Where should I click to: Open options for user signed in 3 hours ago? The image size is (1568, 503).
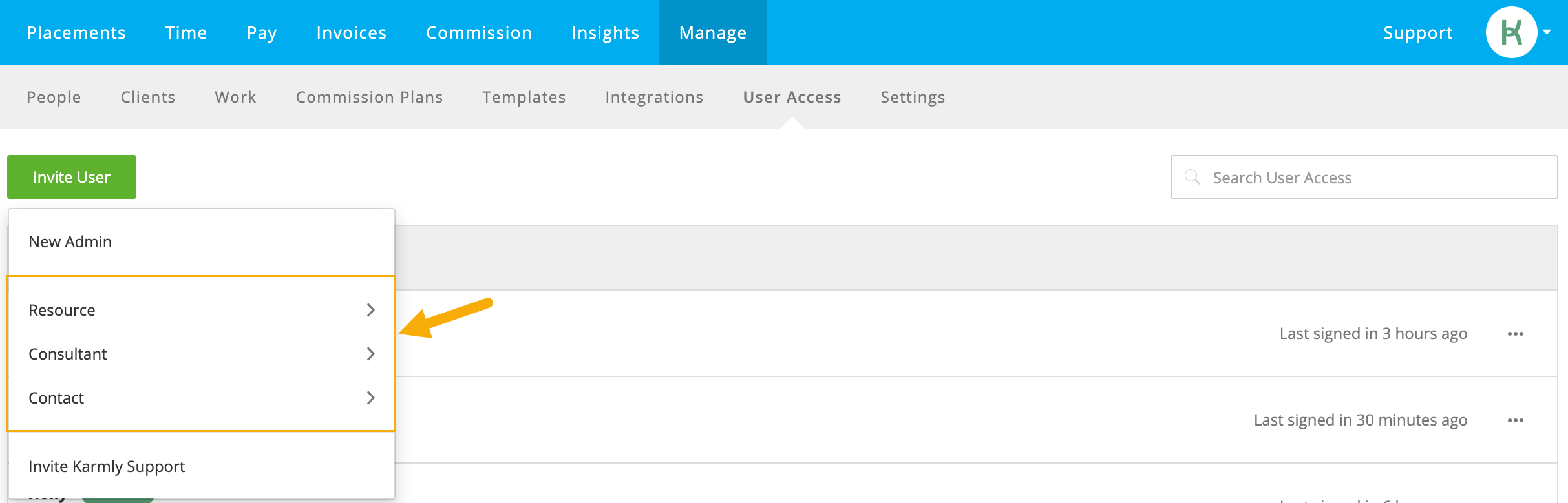tap(1516, 334)
